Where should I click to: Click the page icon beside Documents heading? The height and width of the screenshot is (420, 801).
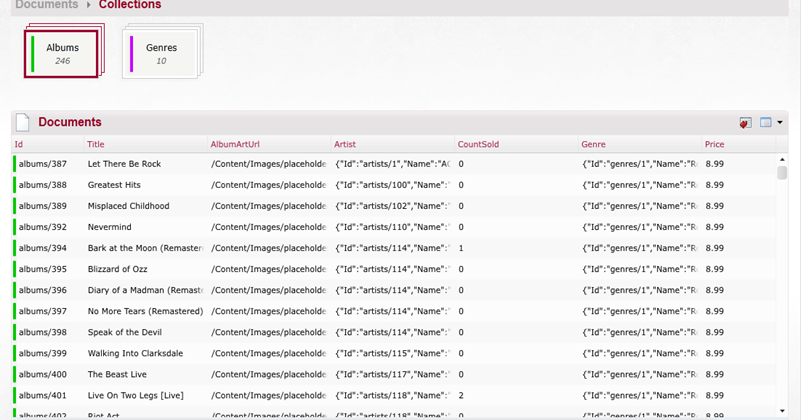(22, 122)
